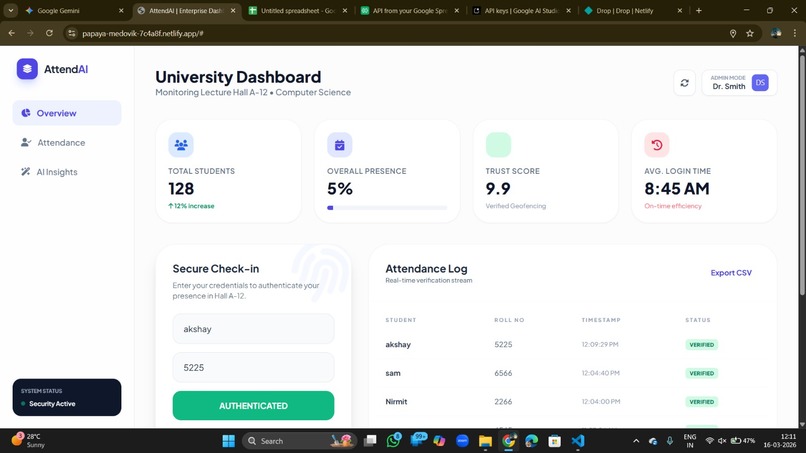Bookmark this page with the star icon
Viewport: 806px width, 453px height.
click(750, 33)
